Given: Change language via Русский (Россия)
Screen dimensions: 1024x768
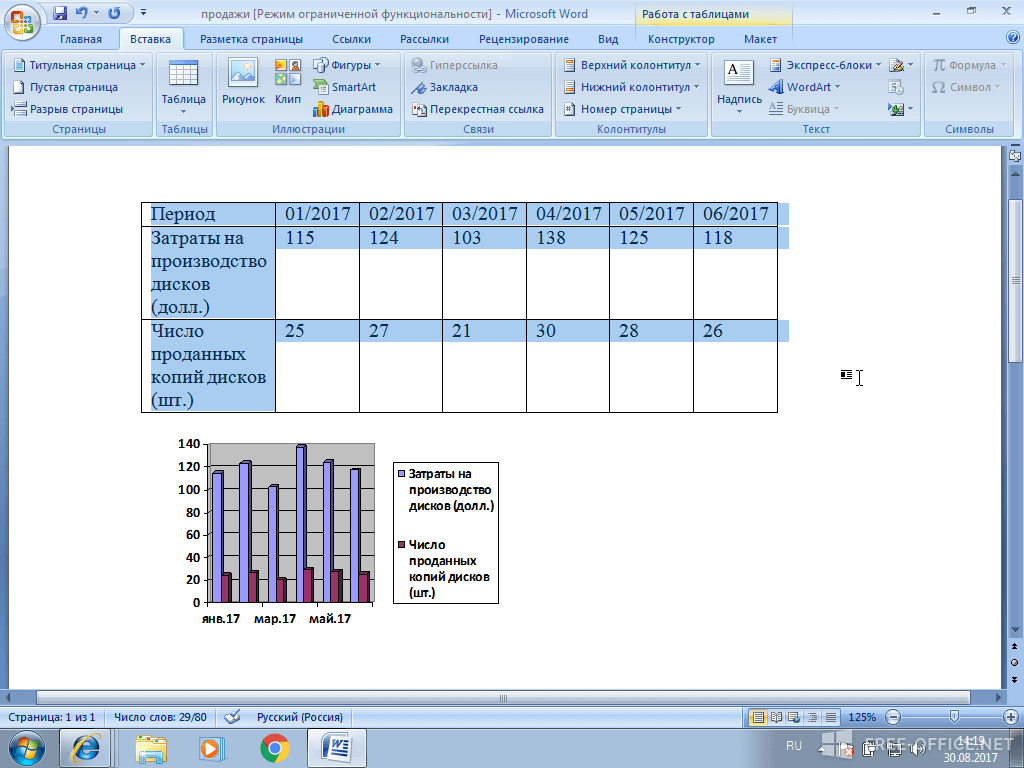Looking at the screenshot, I should click(x=300, y=717).
